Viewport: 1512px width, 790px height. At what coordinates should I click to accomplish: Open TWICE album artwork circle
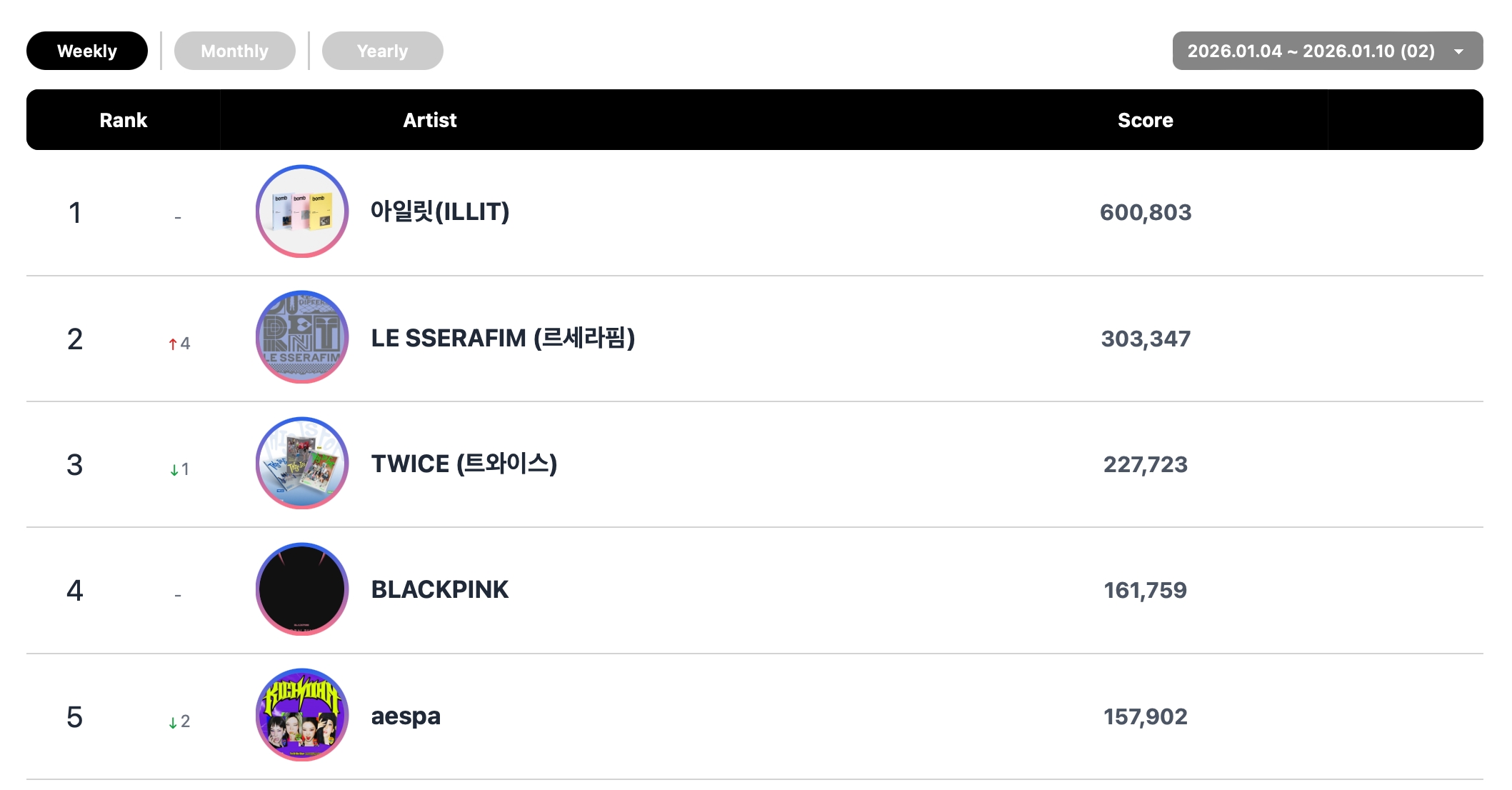[301, 464]
